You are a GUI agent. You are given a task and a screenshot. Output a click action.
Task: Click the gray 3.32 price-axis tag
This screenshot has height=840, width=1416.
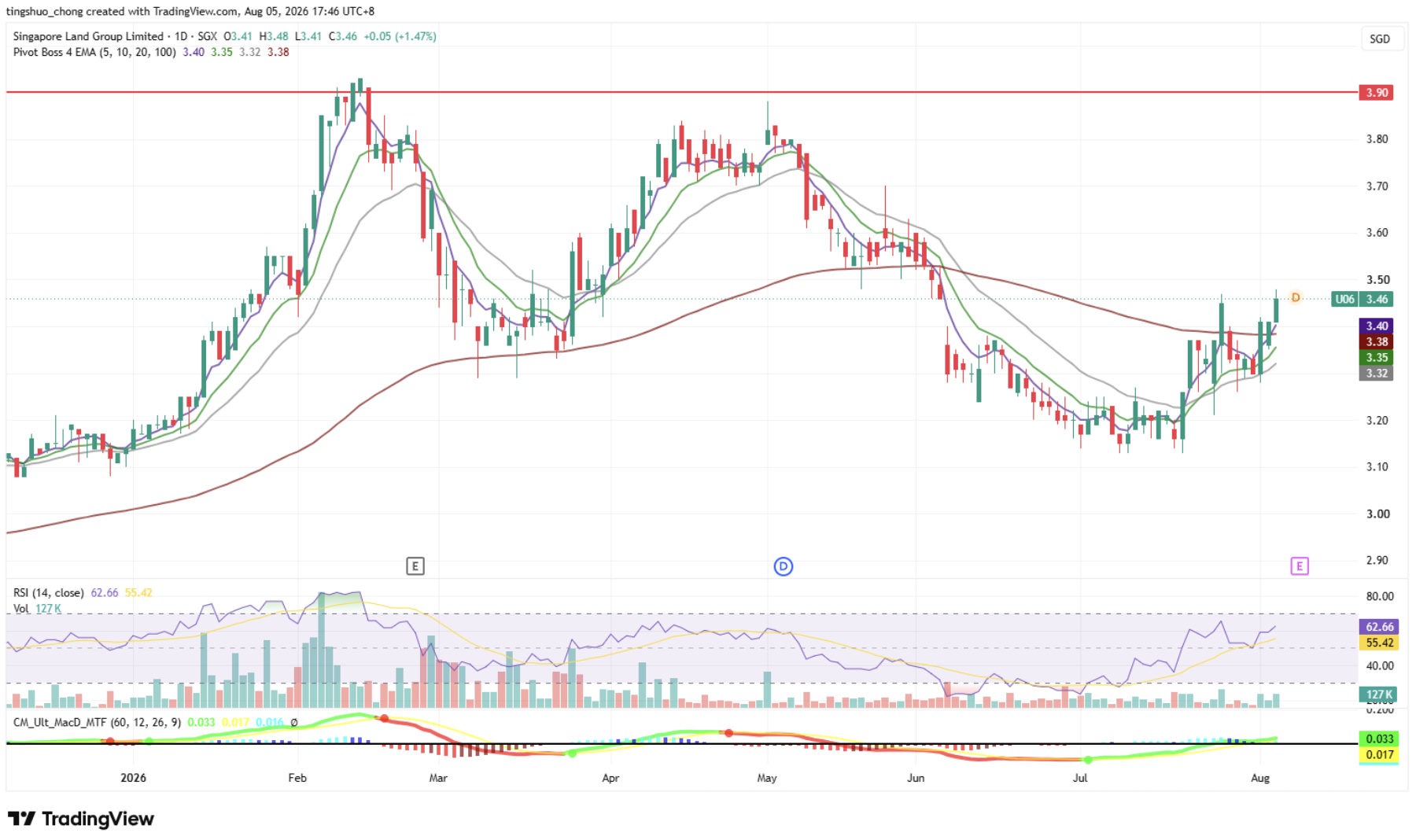point(1377,373)
